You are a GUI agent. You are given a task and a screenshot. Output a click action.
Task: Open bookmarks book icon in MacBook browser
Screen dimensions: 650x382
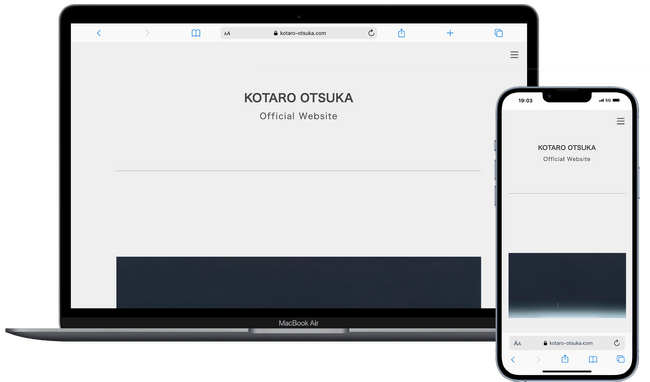pos(196,33)
